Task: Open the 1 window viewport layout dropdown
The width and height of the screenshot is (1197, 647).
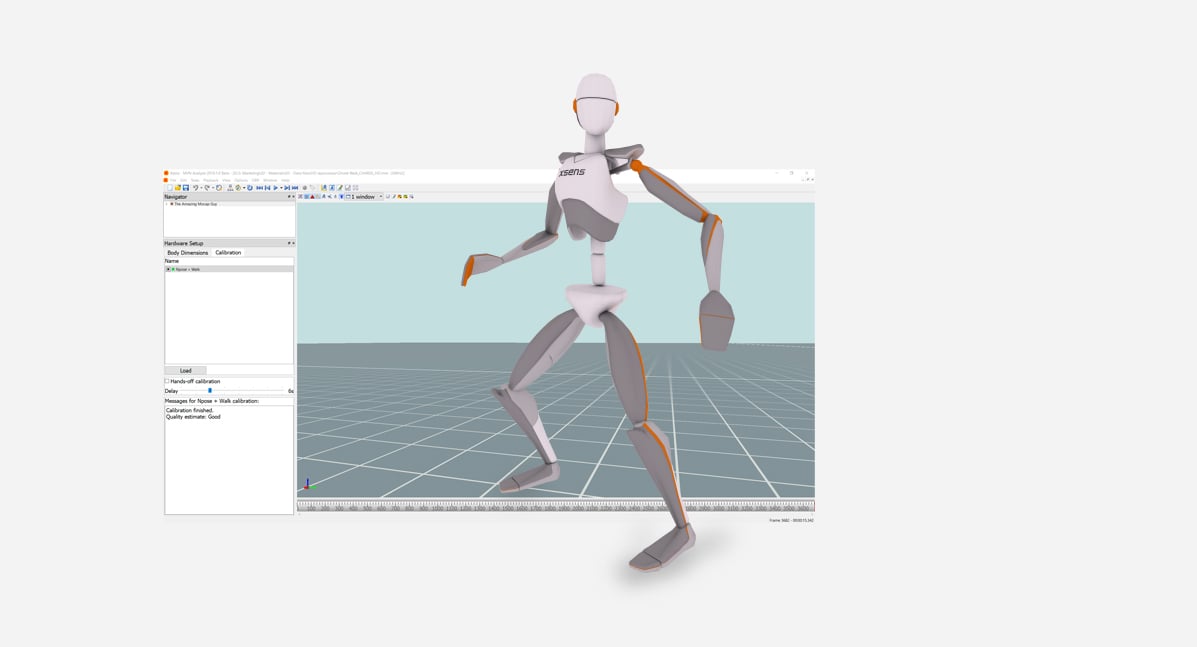Action: coord(380,196)
